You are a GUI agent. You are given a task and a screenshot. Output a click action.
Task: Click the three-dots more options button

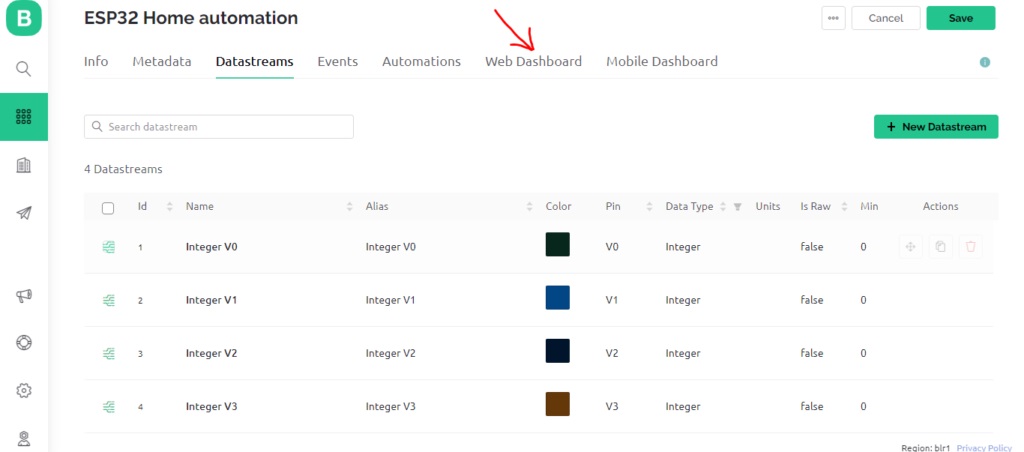coord(833,18)
